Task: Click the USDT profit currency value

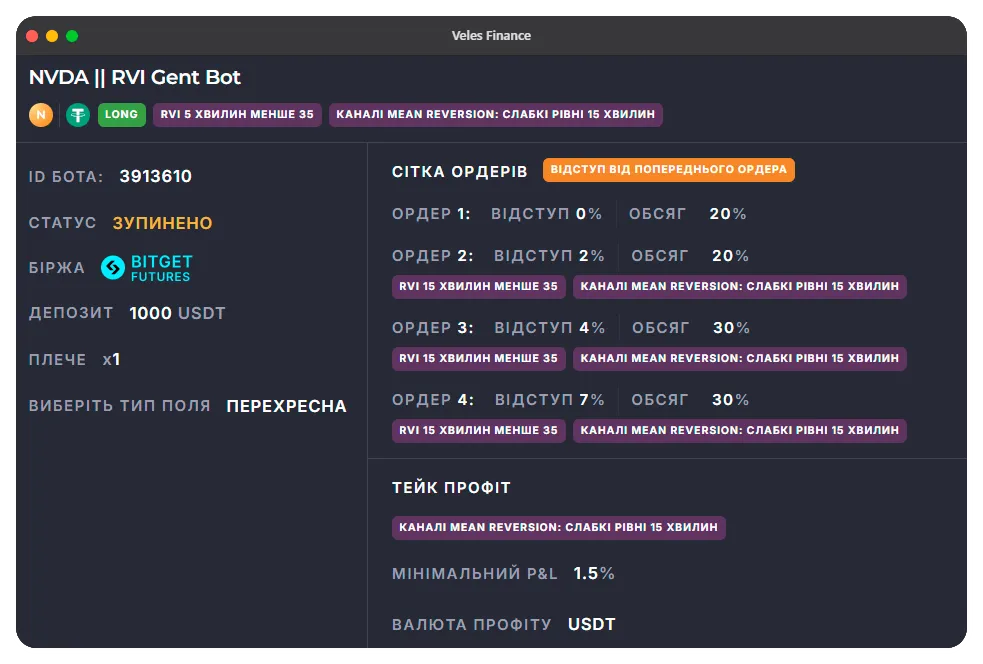Action: [591, 625]
